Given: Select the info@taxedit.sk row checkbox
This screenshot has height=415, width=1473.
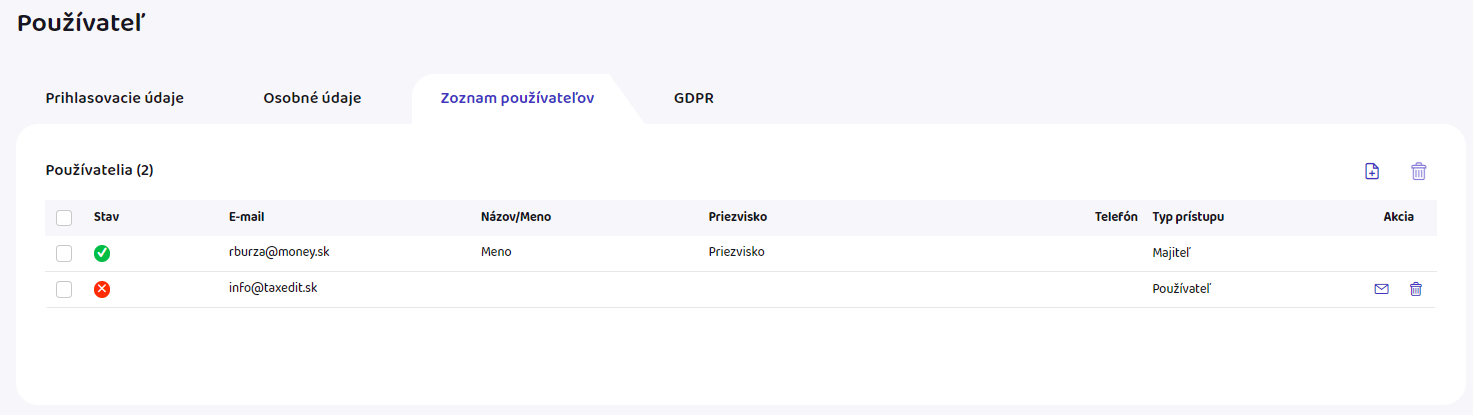Looking at the screenshot, I should [x=64, y=289].
